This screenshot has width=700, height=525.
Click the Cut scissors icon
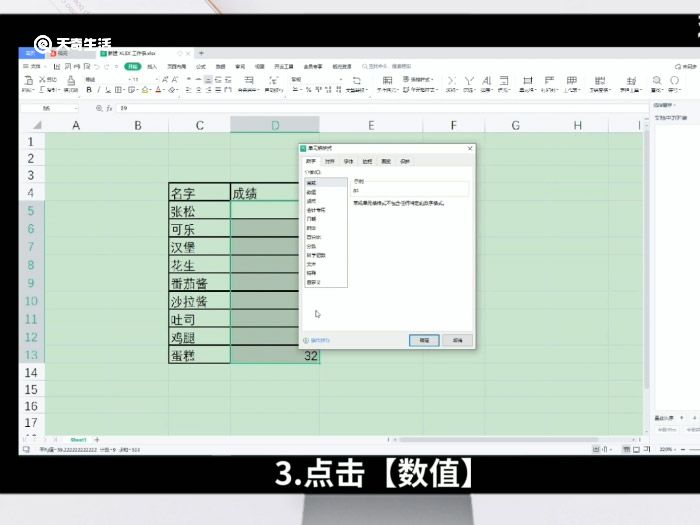click(43, 79)
